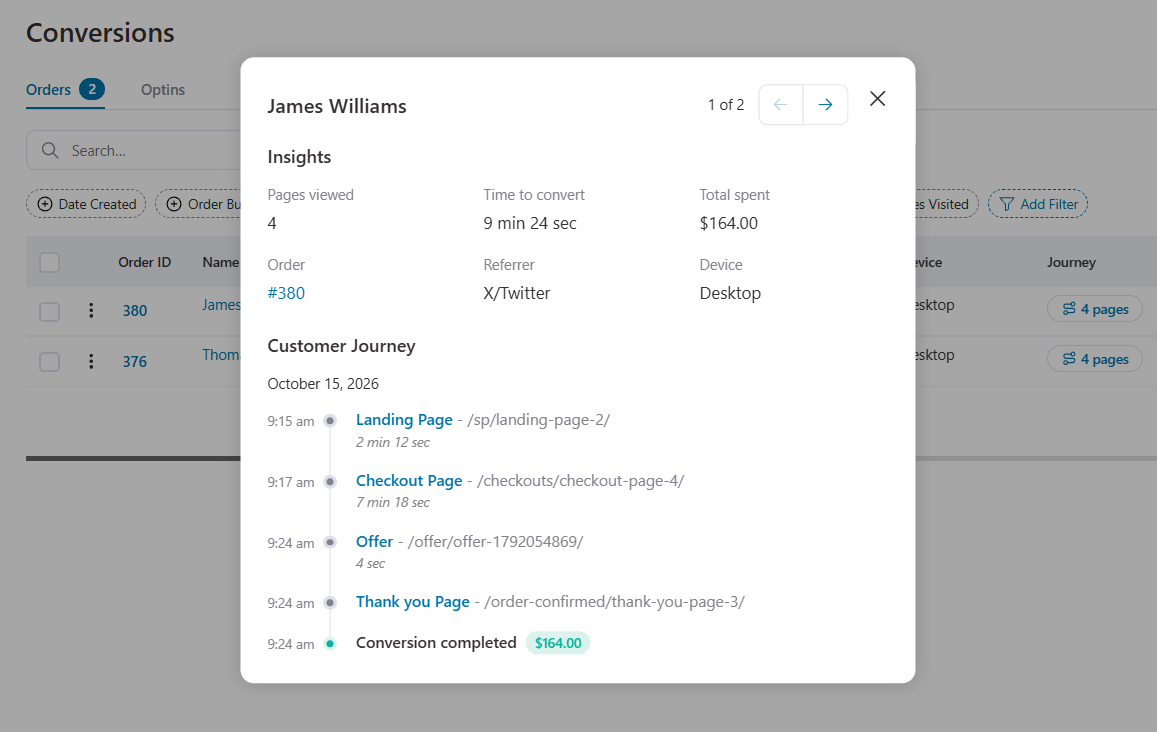Image resolution: width=1157 pixels, height=732 pixels.
Task: Toggle the select-all orders checkbox
Action: 49,263
